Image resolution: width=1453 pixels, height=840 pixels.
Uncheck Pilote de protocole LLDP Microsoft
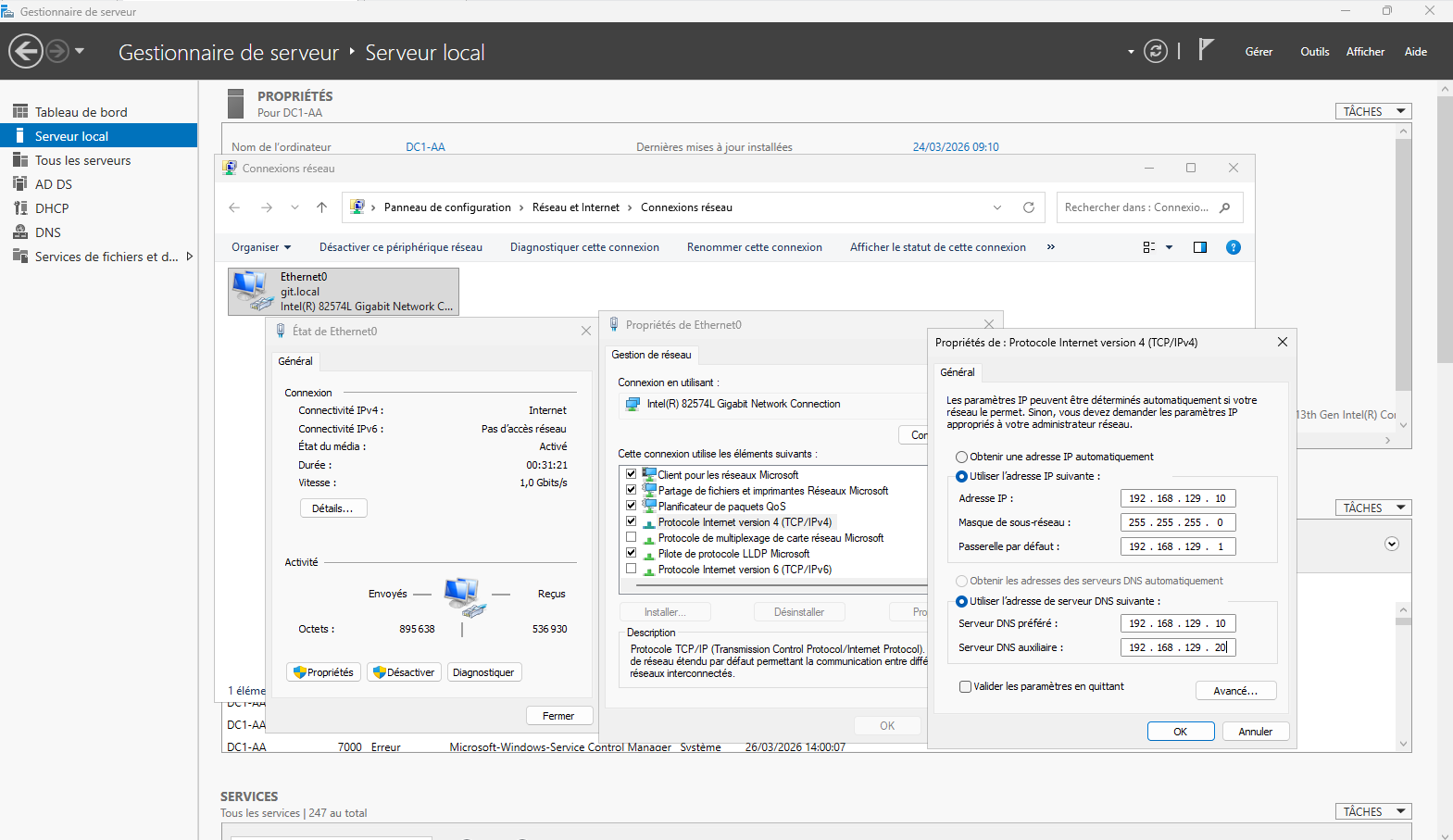(631, 553)
